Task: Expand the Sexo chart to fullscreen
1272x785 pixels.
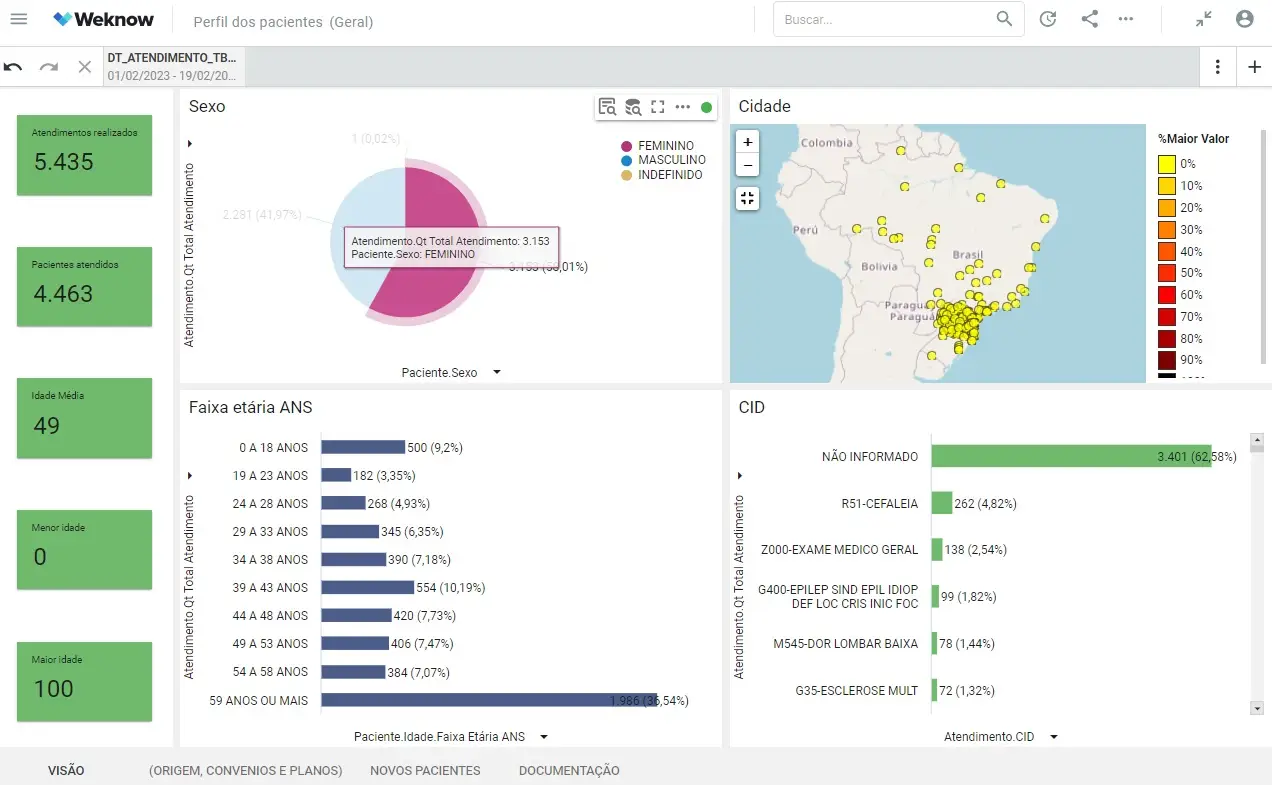Action: click(657, 107)
